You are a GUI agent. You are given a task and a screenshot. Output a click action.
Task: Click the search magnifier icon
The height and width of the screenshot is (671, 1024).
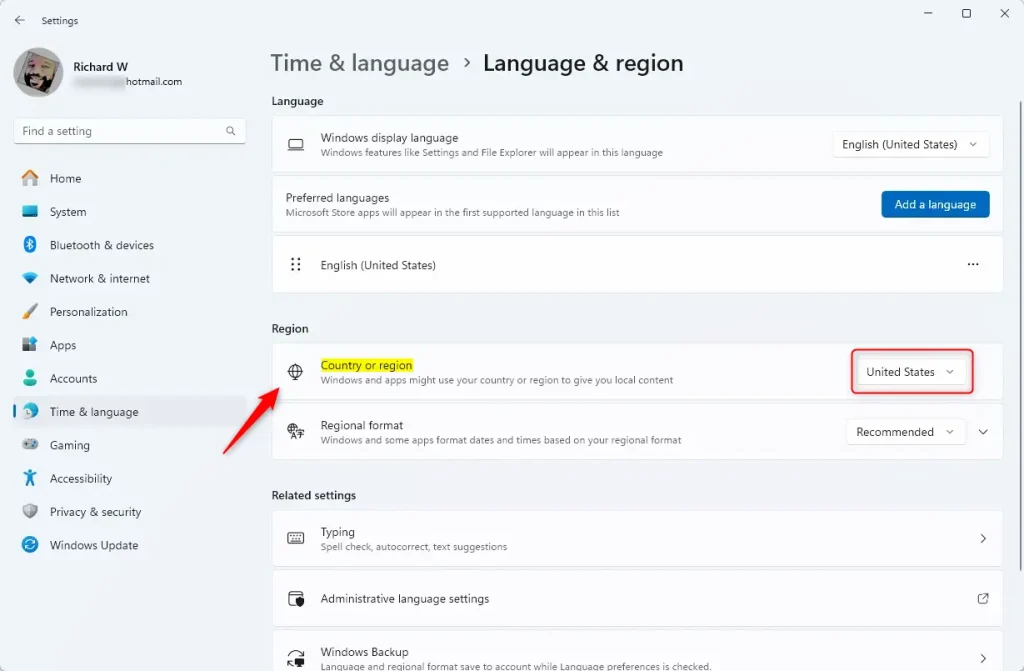click(x=231, y=131)
